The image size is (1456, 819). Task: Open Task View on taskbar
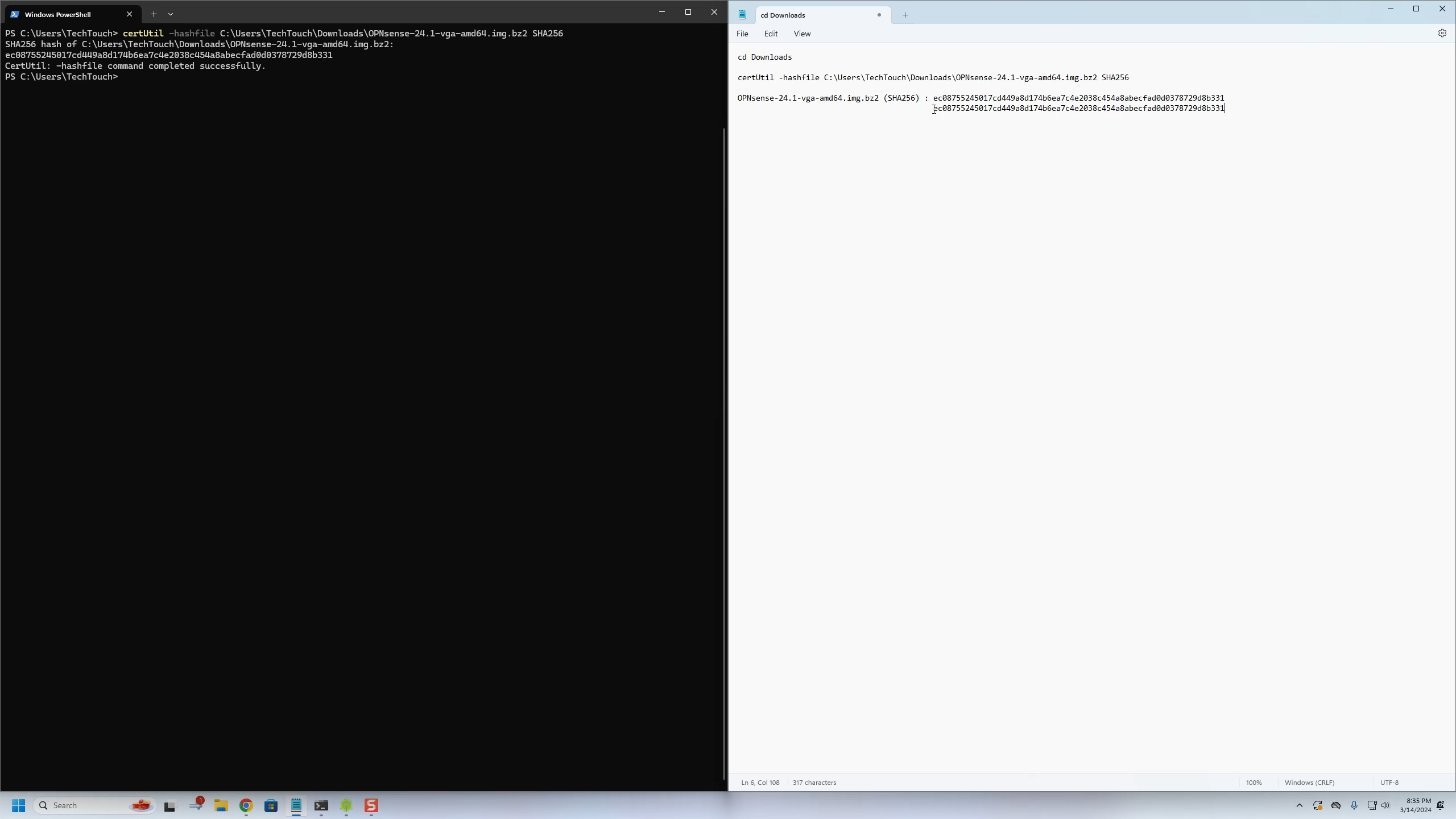point(169,806)
